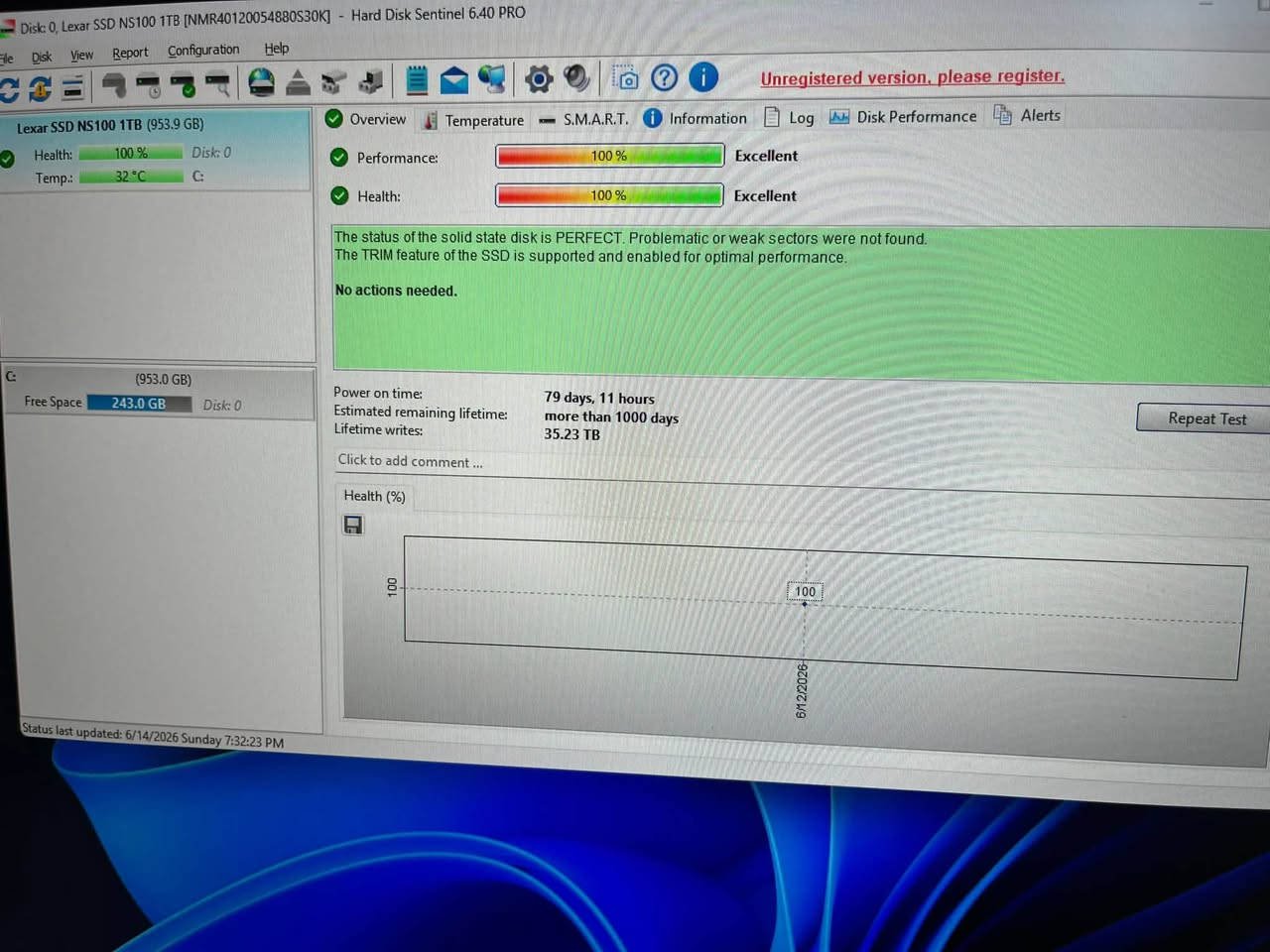Click the camera screenshot toolbar icon
Viewport: 1270px width, 952px height.
626,77
